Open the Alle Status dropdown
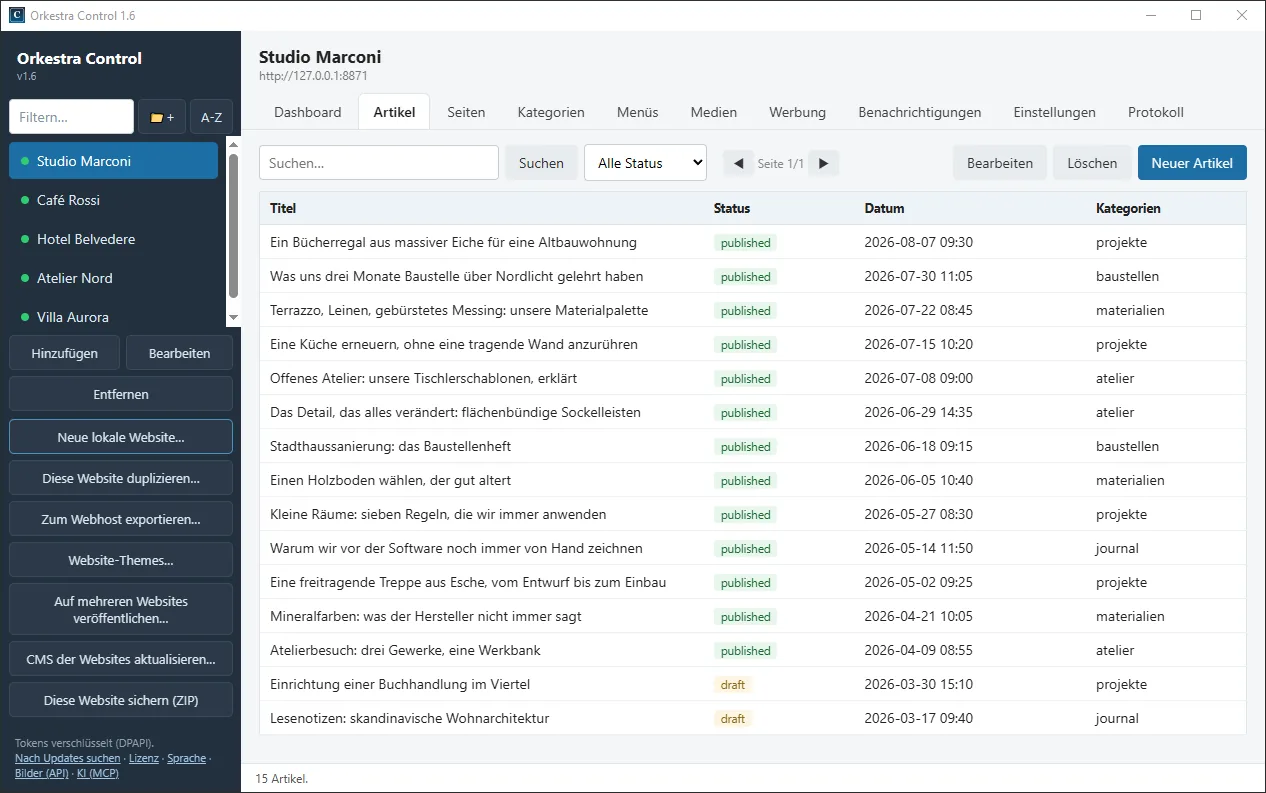The image size is (1266, 793). pyautogui.click(x=645, y=163)
